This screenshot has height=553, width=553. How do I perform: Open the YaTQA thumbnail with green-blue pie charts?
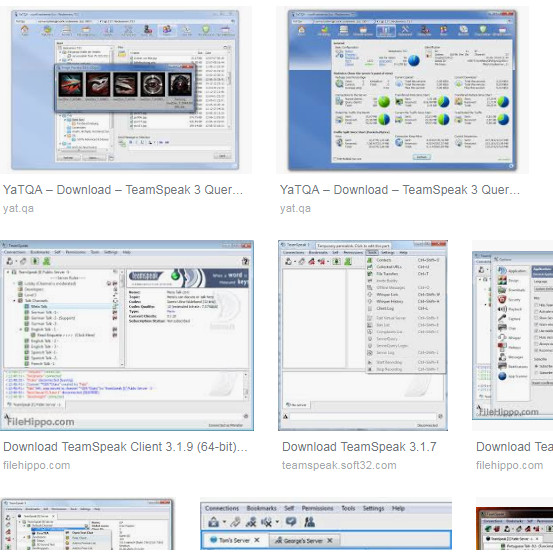[x=402, y=90]
